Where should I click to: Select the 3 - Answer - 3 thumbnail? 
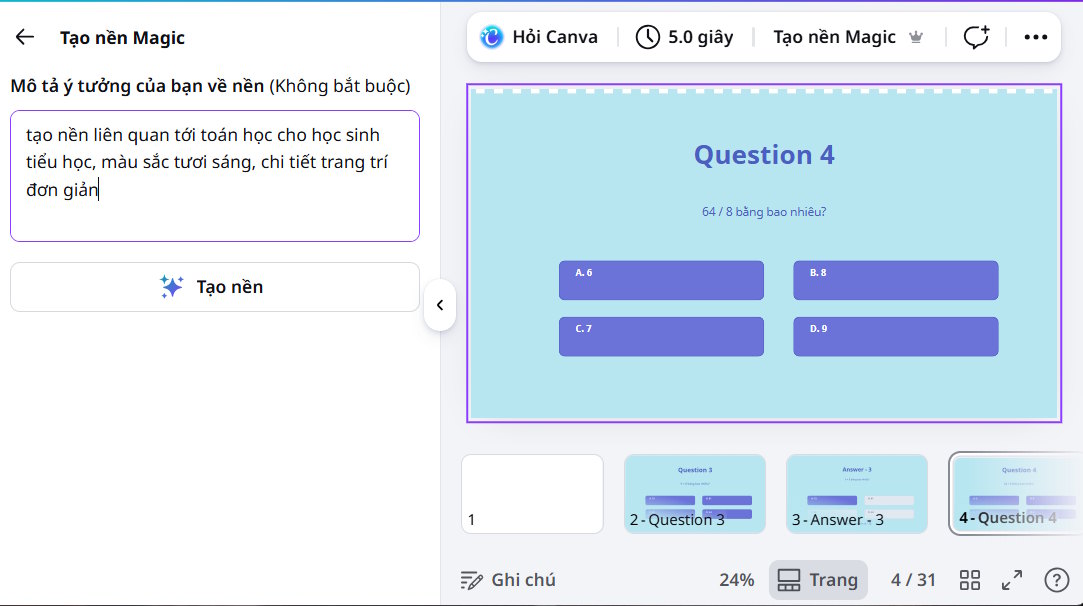point(857,493)
